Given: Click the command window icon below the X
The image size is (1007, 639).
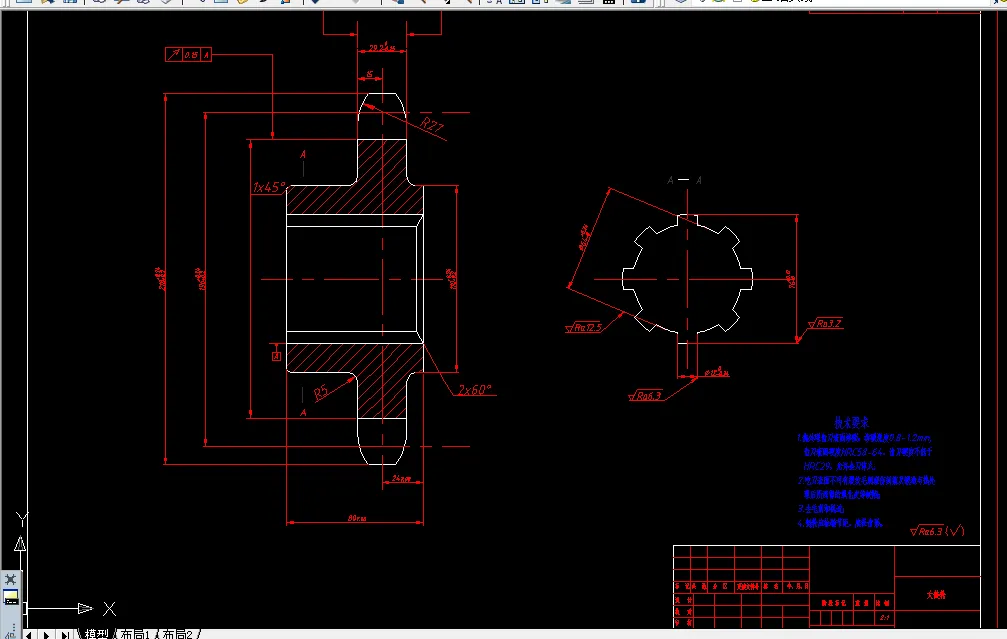Looking at the screenshot, I should [10, 597].
